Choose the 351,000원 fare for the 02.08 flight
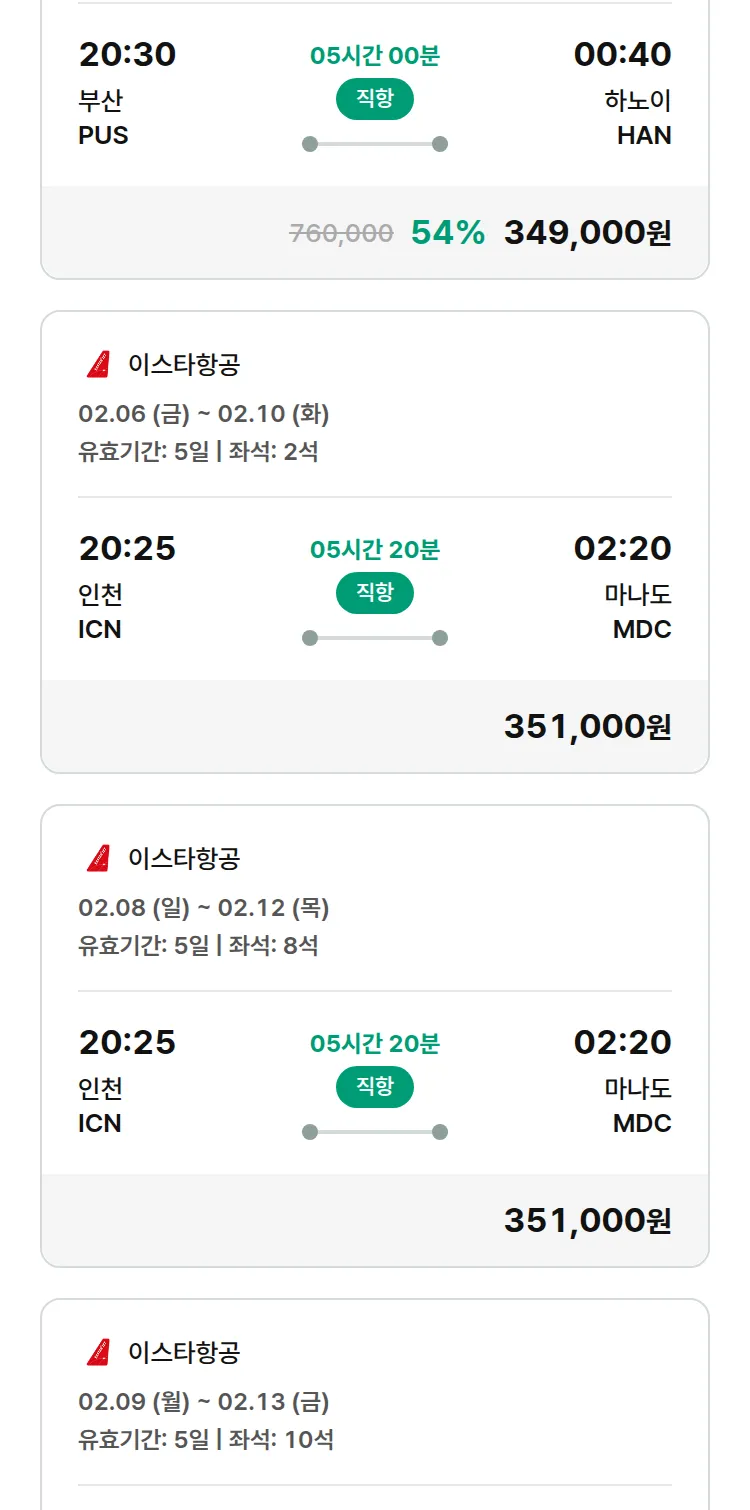The height and width of the screenshot is (1510, 750). (587, 1221)
